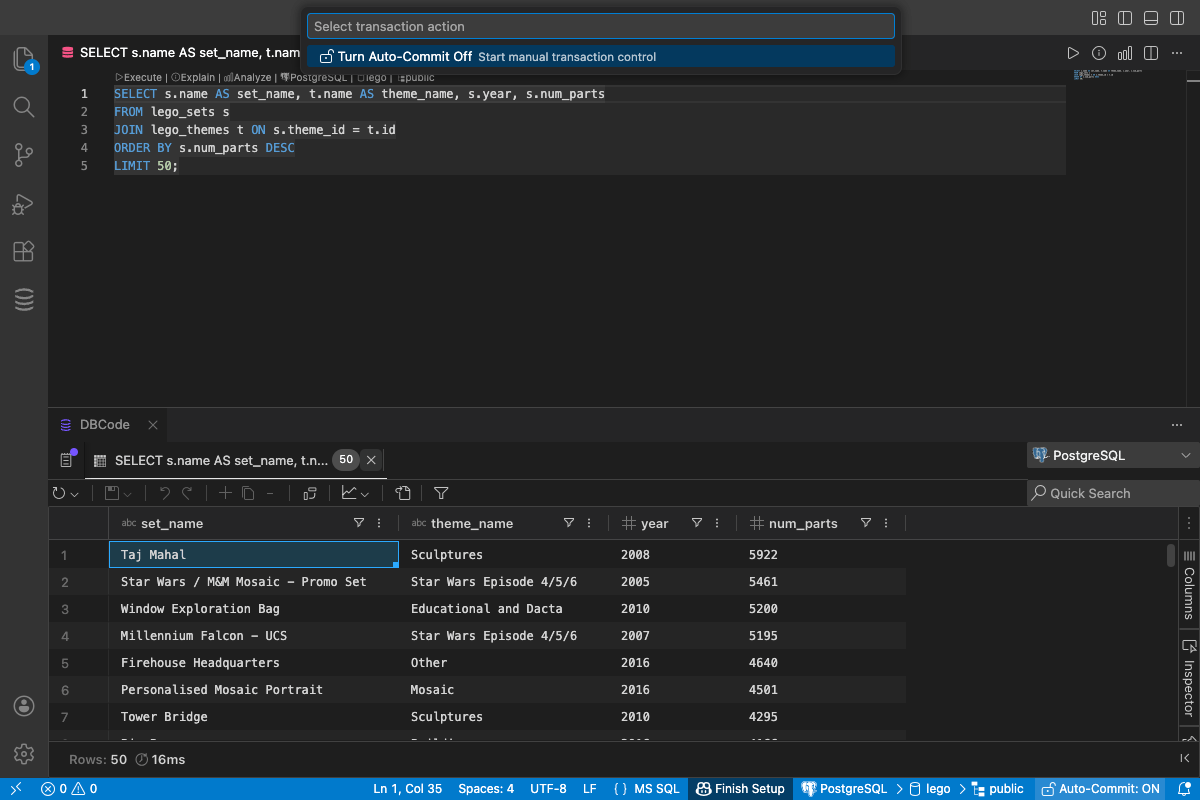Open Finish Setup in the status bar

(x=740, y=788)
